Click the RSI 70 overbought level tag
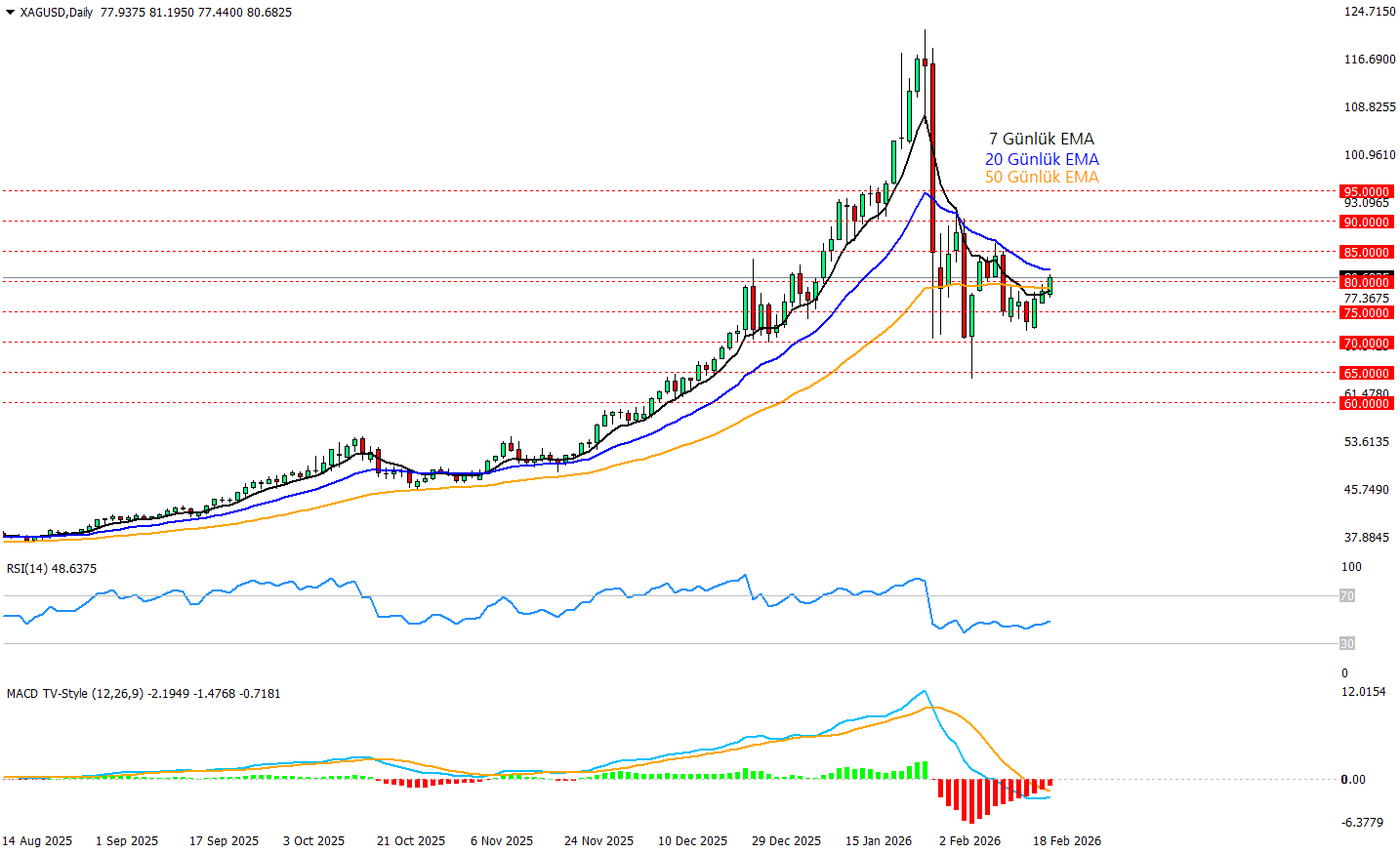 point(1346,596)
